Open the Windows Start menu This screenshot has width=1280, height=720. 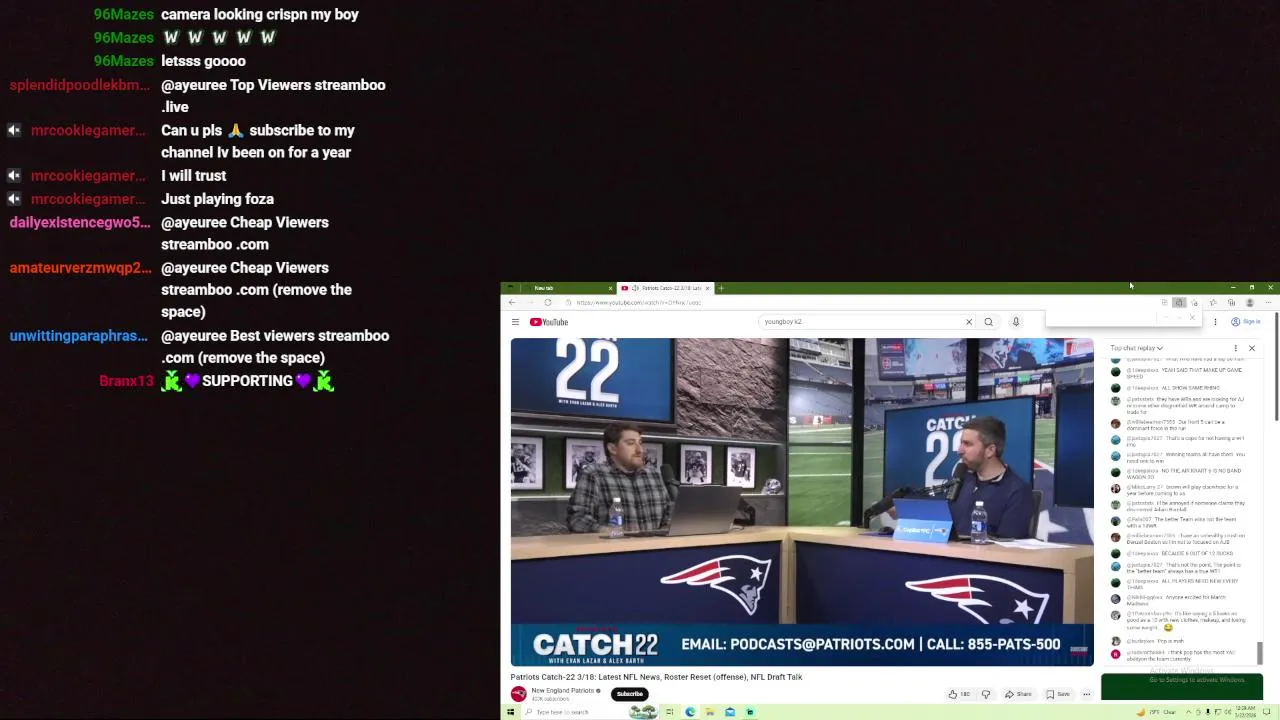(x=510, y=712)
